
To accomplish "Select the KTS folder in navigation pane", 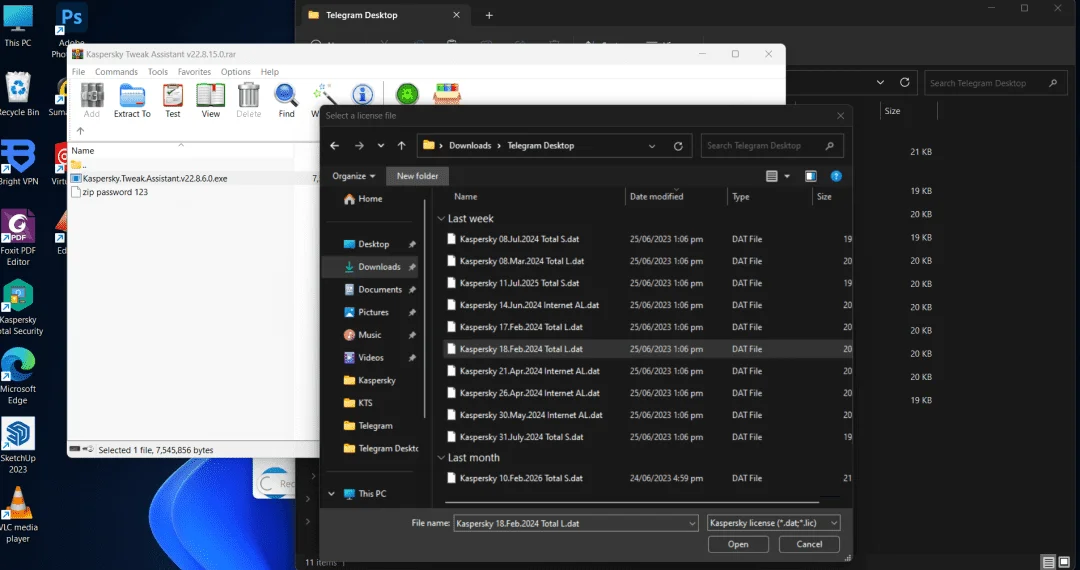I will pos(366,403).
